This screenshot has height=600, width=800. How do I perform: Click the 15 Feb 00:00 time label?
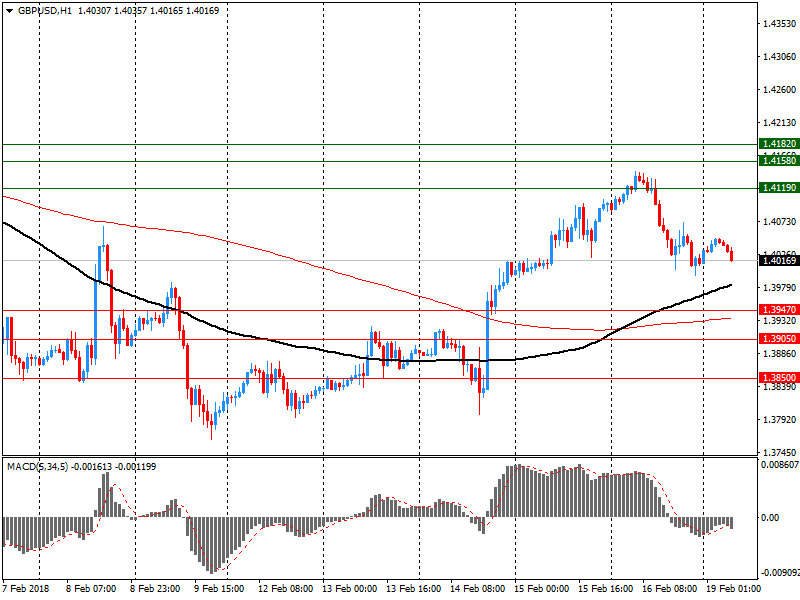tap(541, 589)
